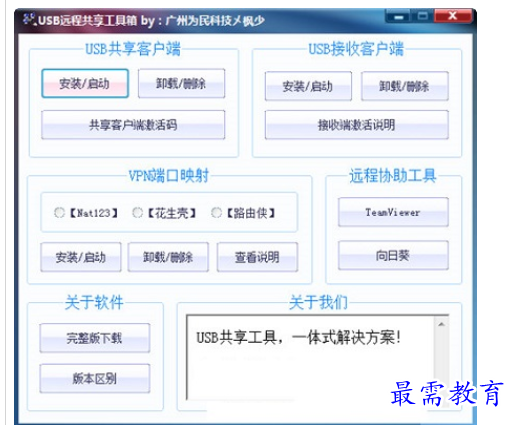The image size is (512, 425).
Task: Minimize the USB远程共享工具箱 window
Action: click(399, 16)
